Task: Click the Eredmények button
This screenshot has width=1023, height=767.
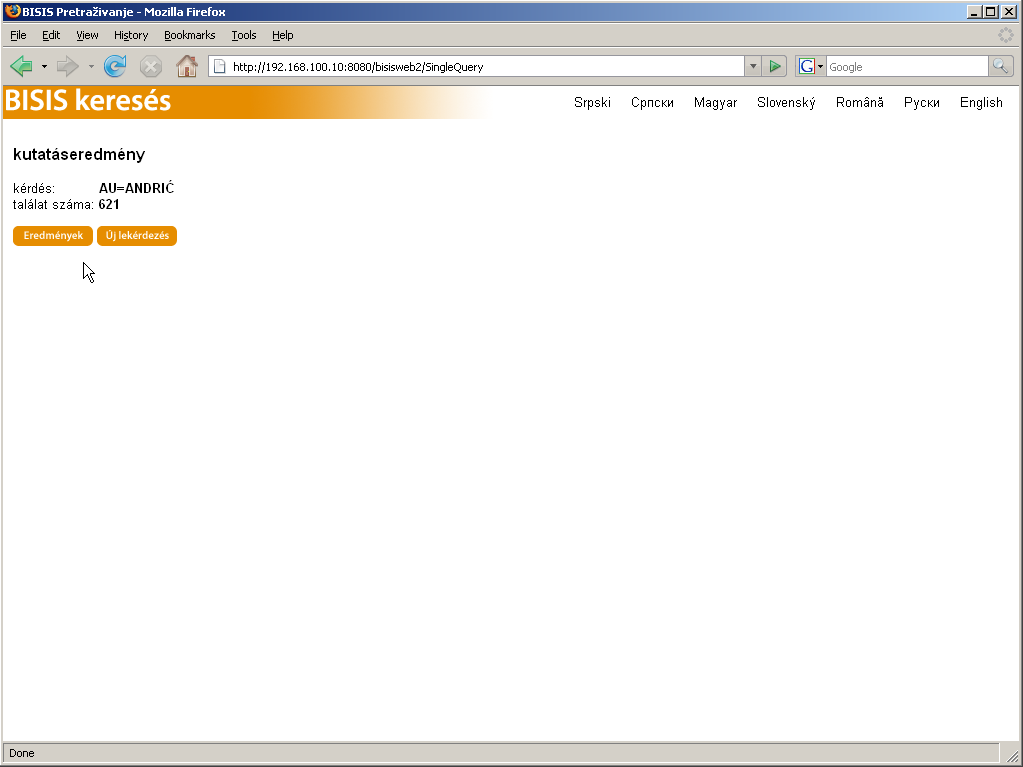Action: (53, 235)
